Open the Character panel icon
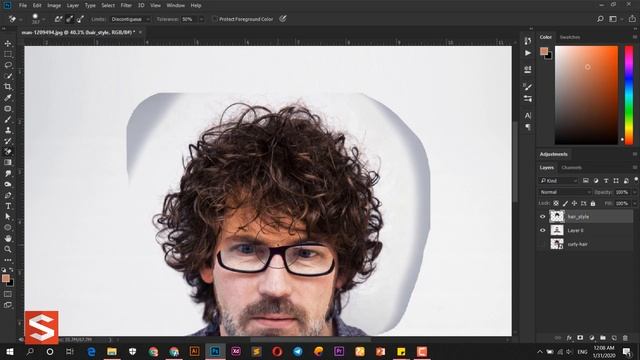 click(528, 116)
